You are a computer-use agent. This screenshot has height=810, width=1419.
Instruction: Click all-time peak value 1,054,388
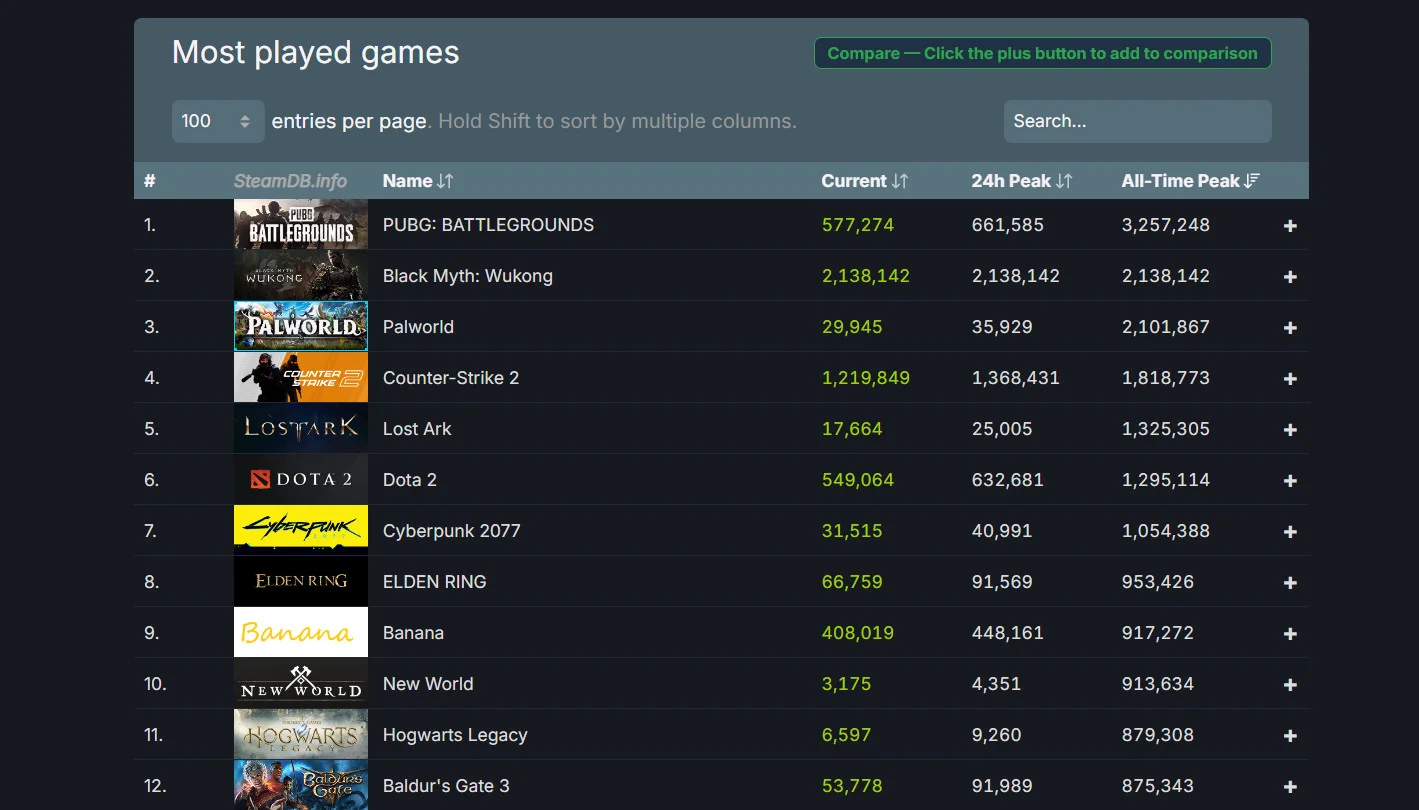click(1166, 531)
